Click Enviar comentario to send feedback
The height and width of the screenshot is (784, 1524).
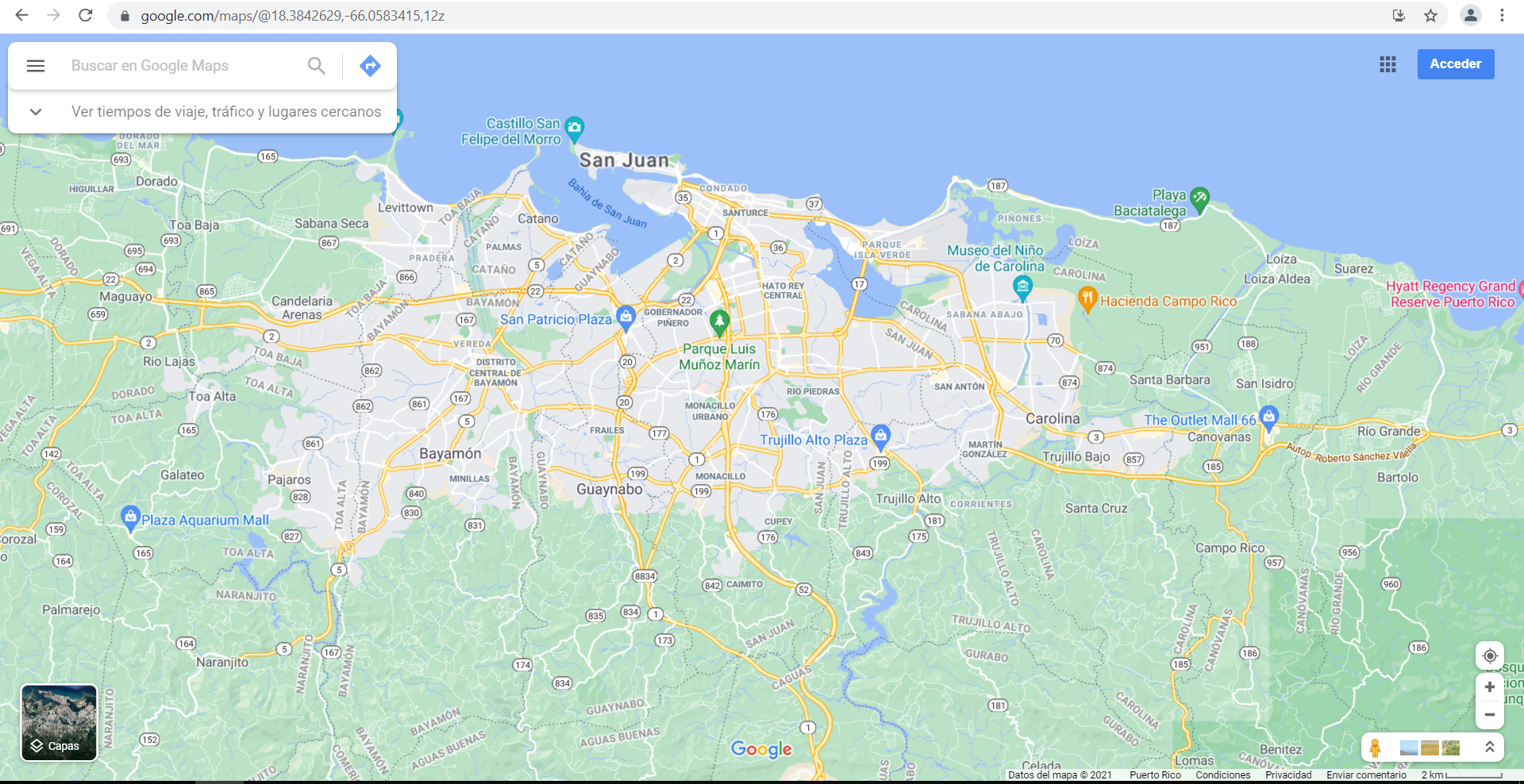(1365, 775)
